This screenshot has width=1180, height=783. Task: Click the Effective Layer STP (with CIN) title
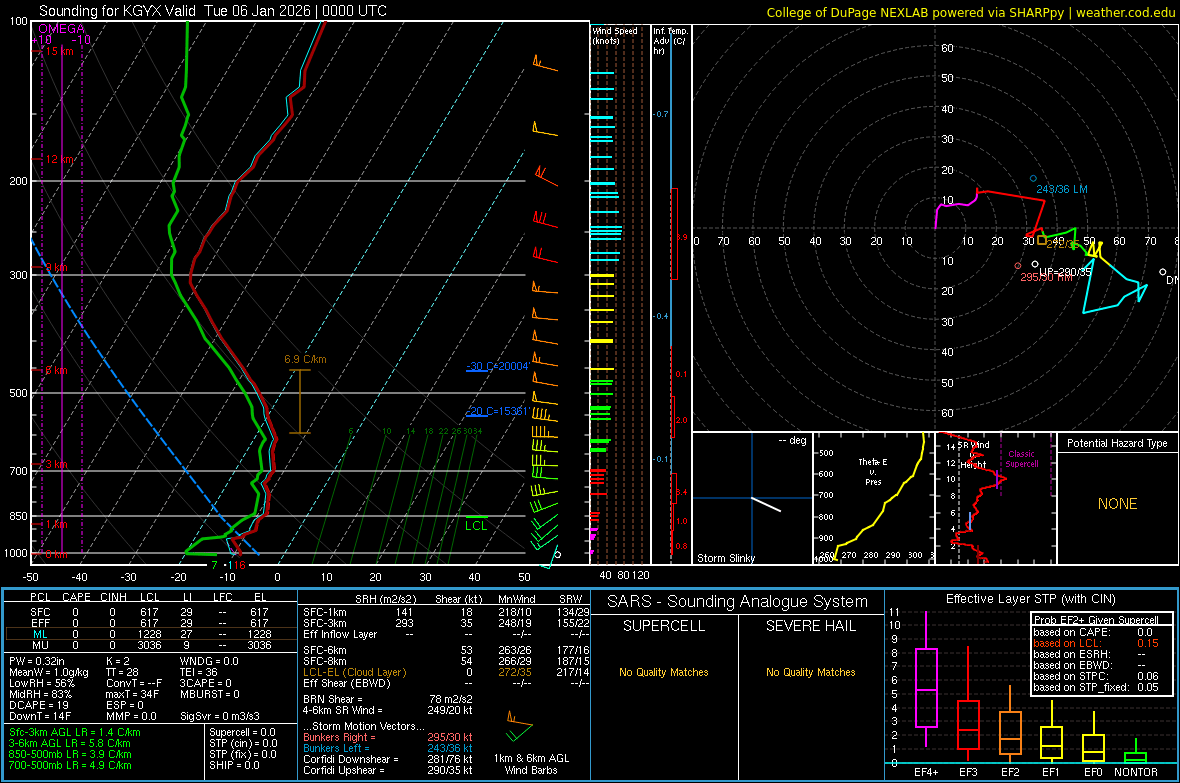(1030, 599)
